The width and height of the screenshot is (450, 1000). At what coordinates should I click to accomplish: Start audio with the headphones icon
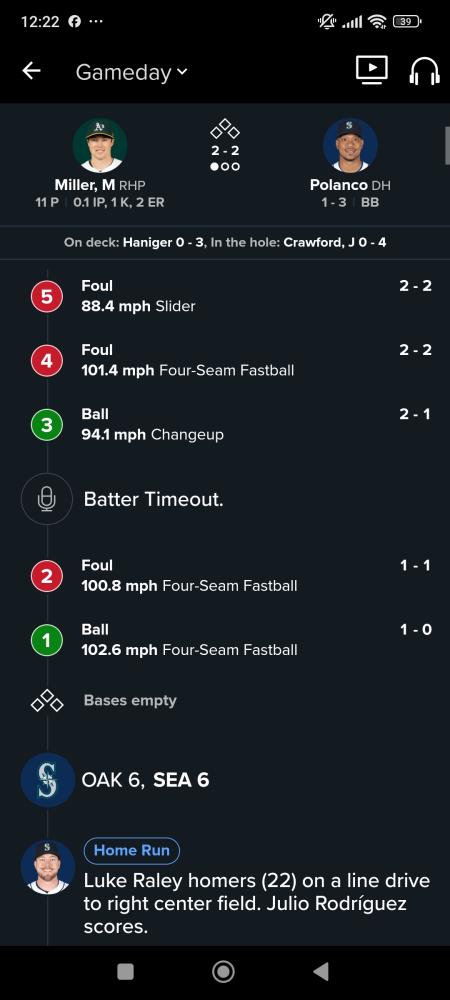point(424,71)
